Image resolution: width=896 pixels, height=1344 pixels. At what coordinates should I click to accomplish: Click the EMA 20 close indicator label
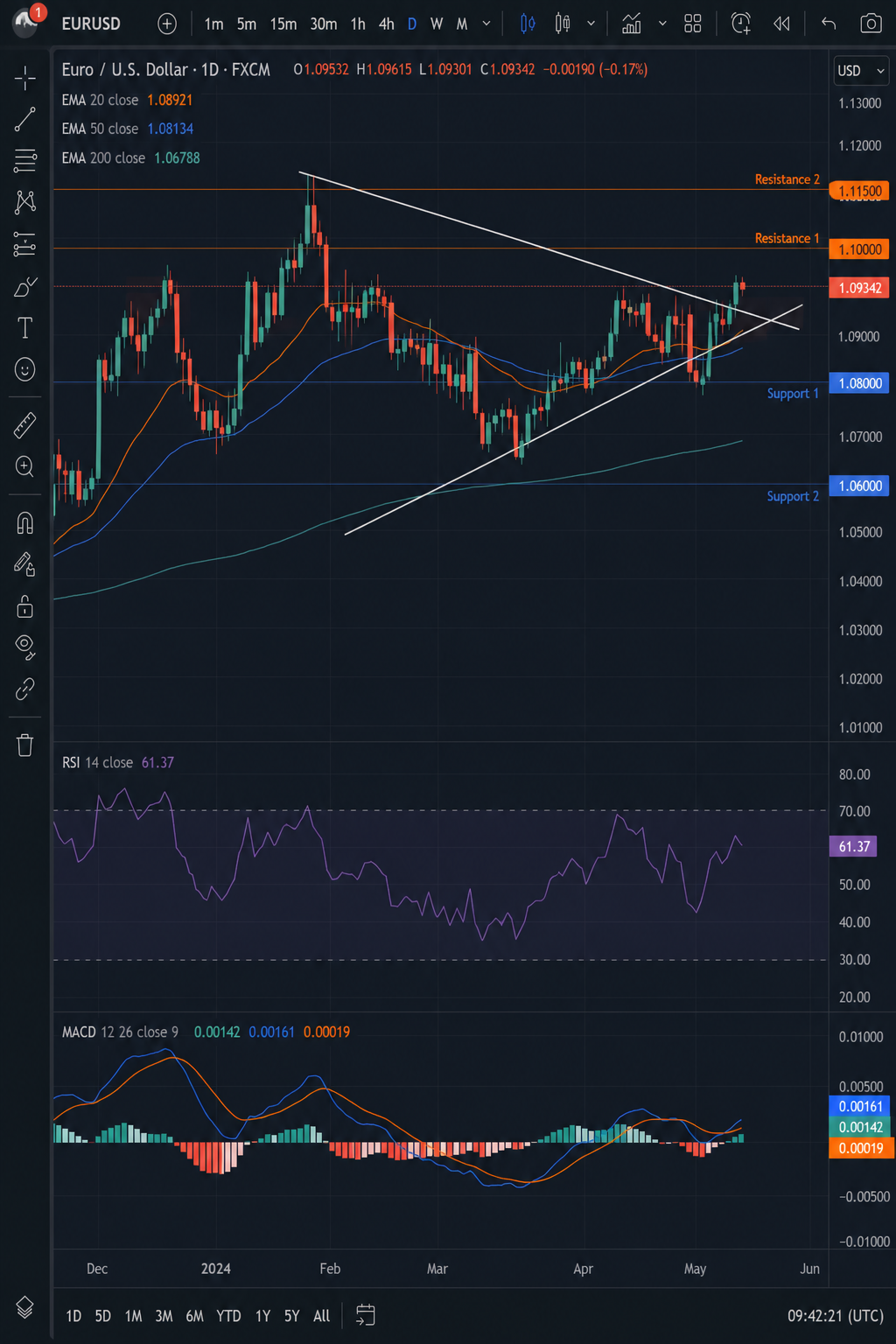click(100, 100)
